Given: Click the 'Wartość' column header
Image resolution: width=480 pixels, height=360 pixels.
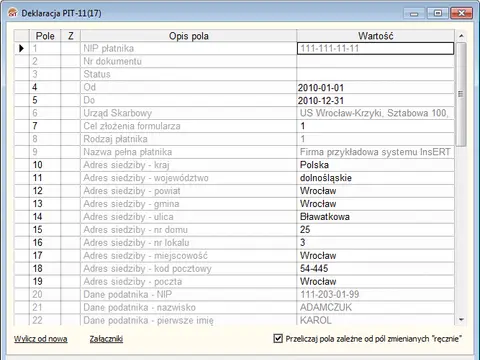Looking at the screenshot, I should click(x=375, y=36).
